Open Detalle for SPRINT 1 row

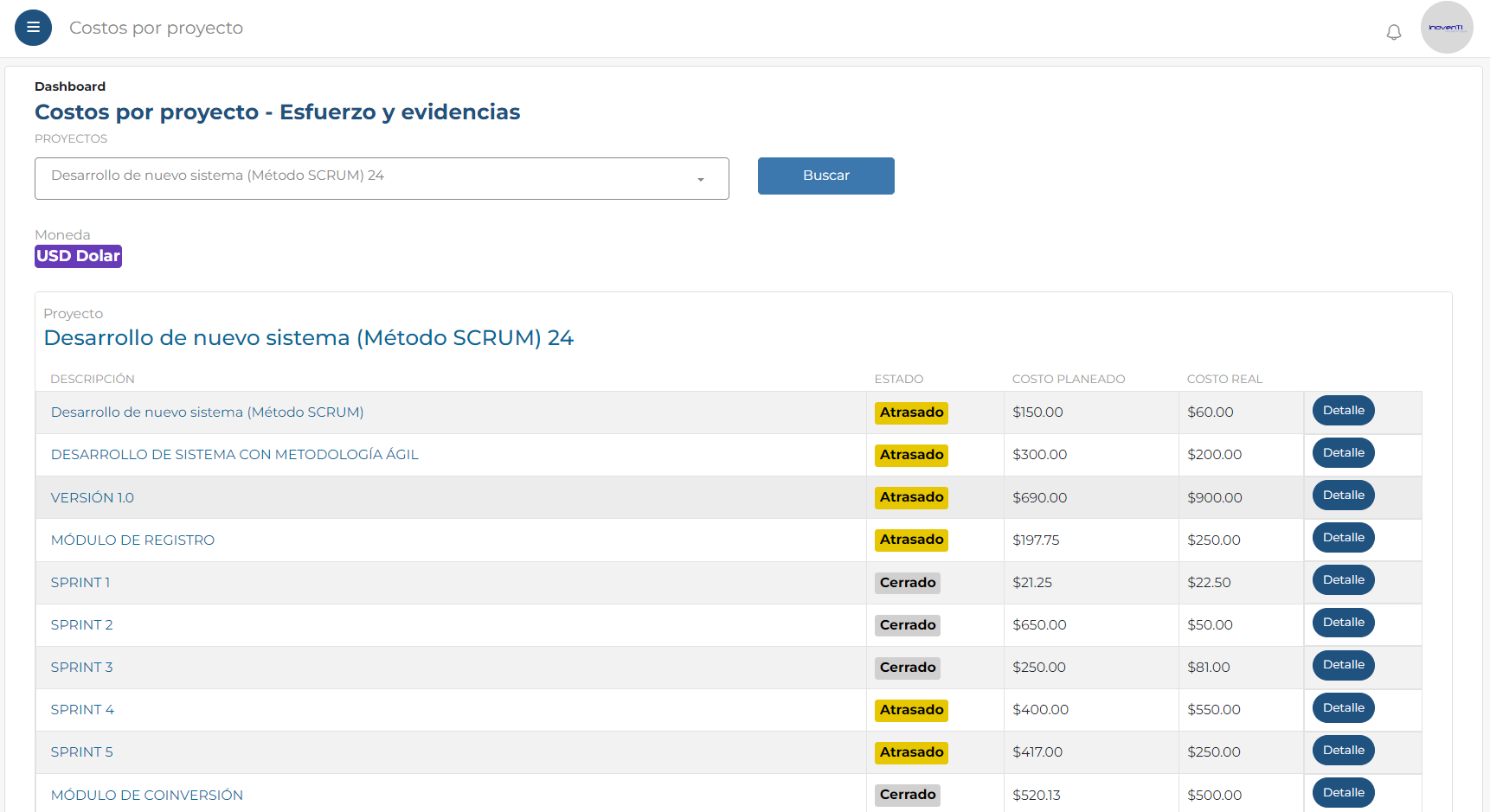point(1343,580)
